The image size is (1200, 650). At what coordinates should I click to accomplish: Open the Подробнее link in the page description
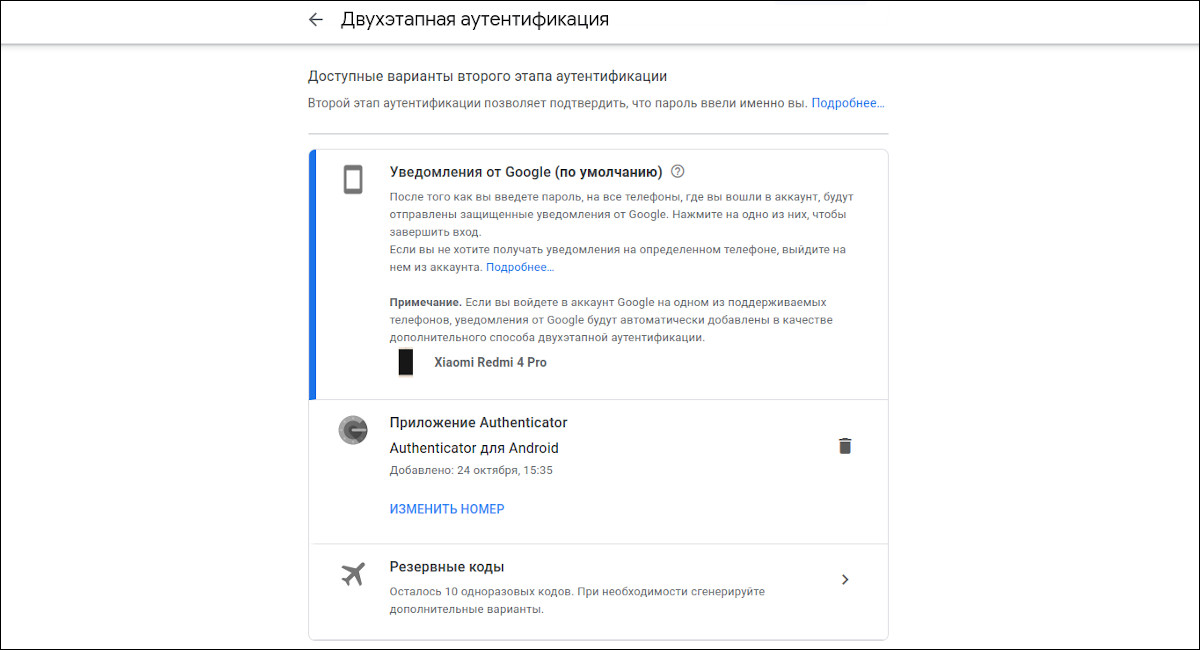(848, 102)
